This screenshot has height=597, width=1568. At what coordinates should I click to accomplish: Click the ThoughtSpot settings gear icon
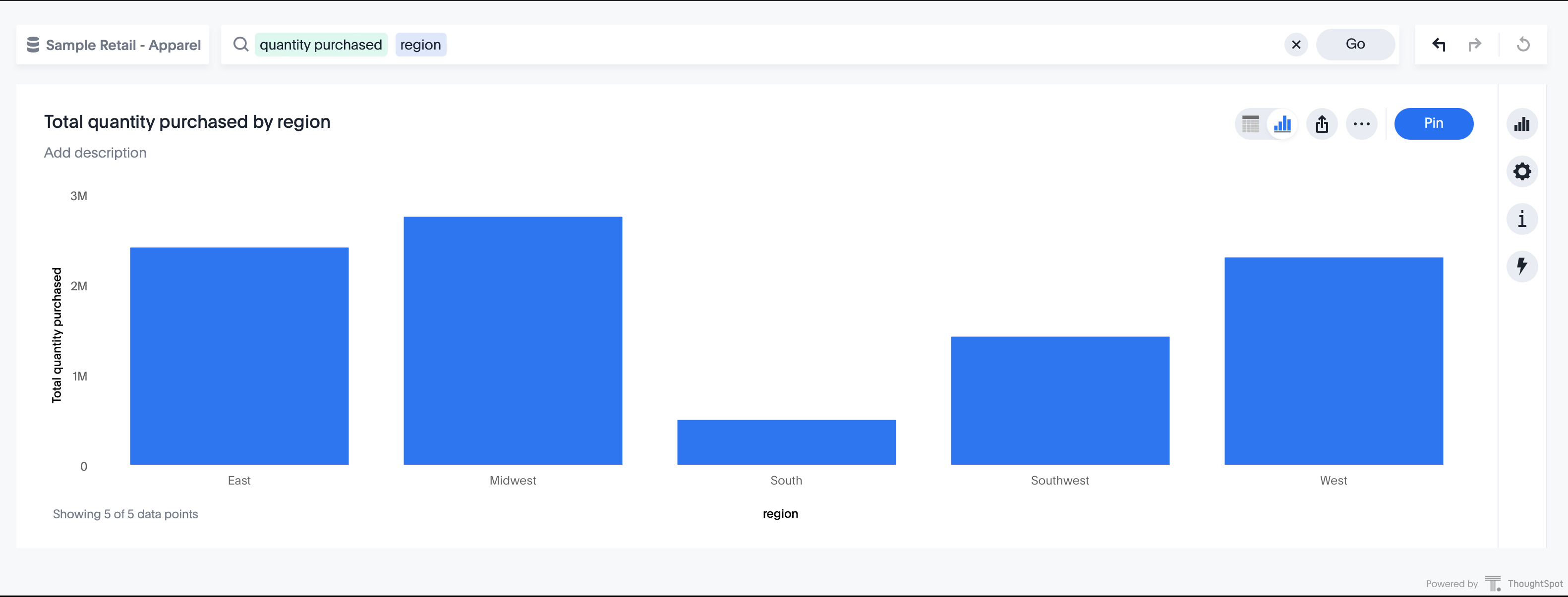pyautogui.click(x=1523, y=171)
